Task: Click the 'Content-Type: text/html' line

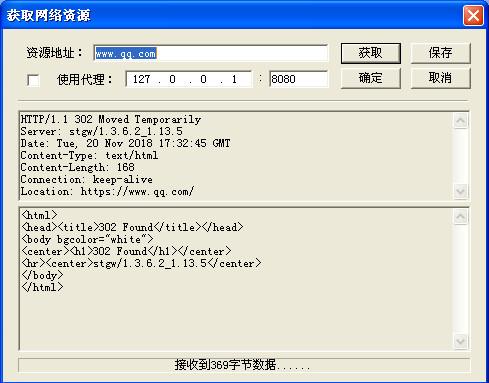Action: click(x=89, y=155)
